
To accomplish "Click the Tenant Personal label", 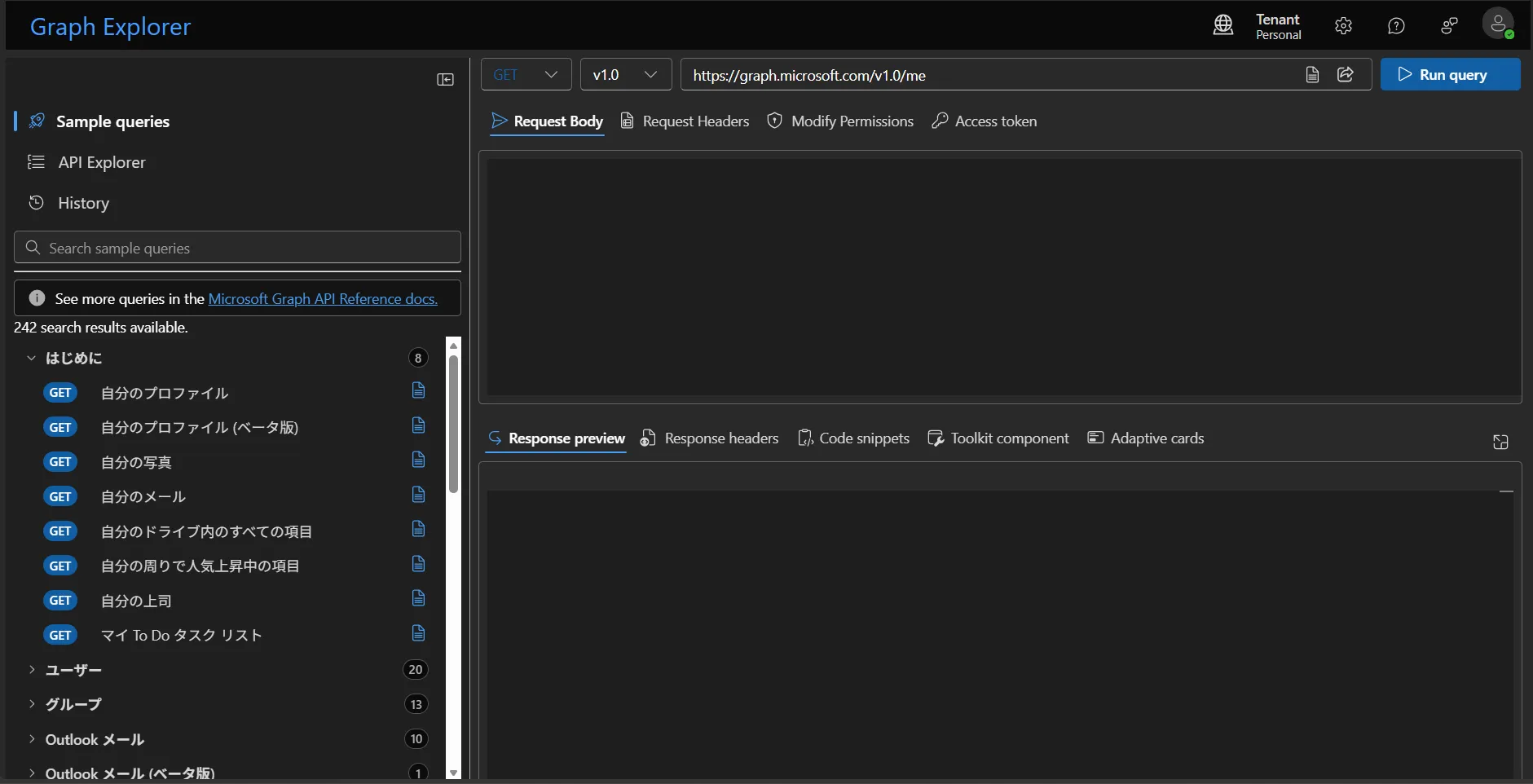I will click(1278, 26).
